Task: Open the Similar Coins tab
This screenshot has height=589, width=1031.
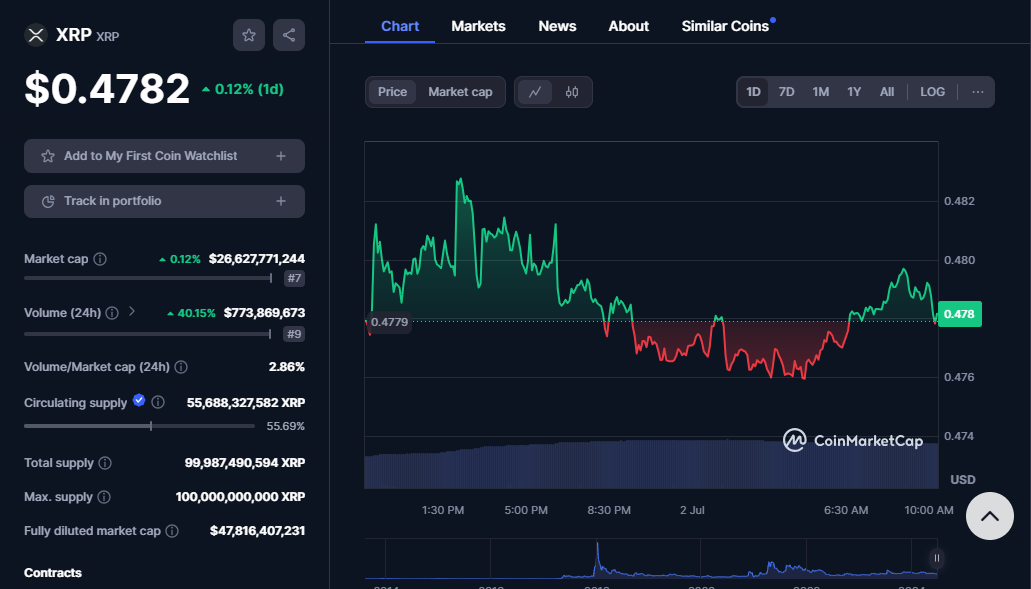Action: pos(725,26)
